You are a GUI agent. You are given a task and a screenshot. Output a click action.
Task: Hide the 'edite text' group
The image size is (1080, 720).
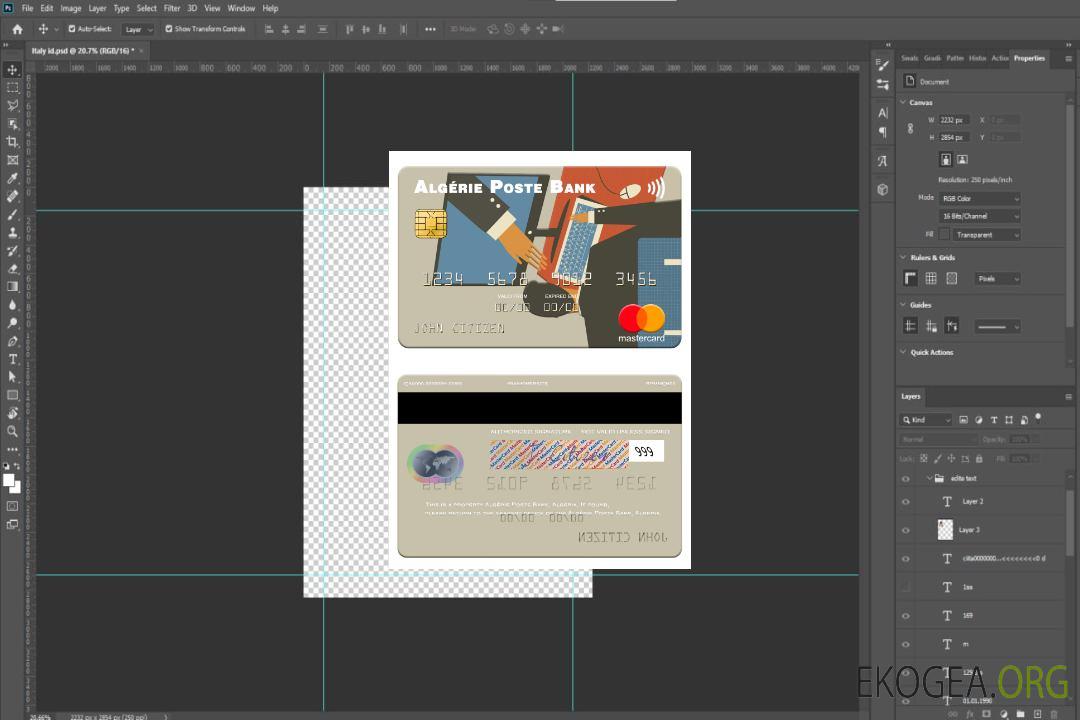click(906, 479)
